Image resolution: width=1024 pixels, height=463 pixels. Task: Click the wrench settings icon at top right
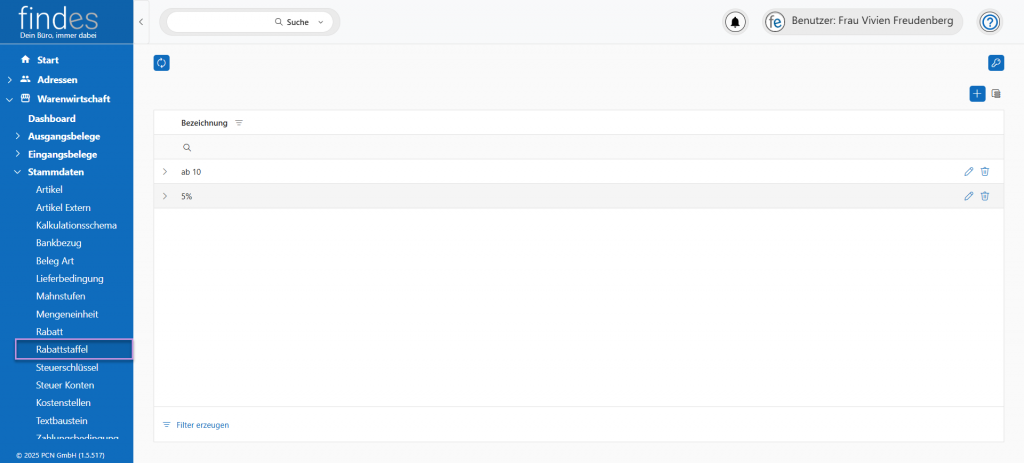pyautogui.click(x=995, y=63)
